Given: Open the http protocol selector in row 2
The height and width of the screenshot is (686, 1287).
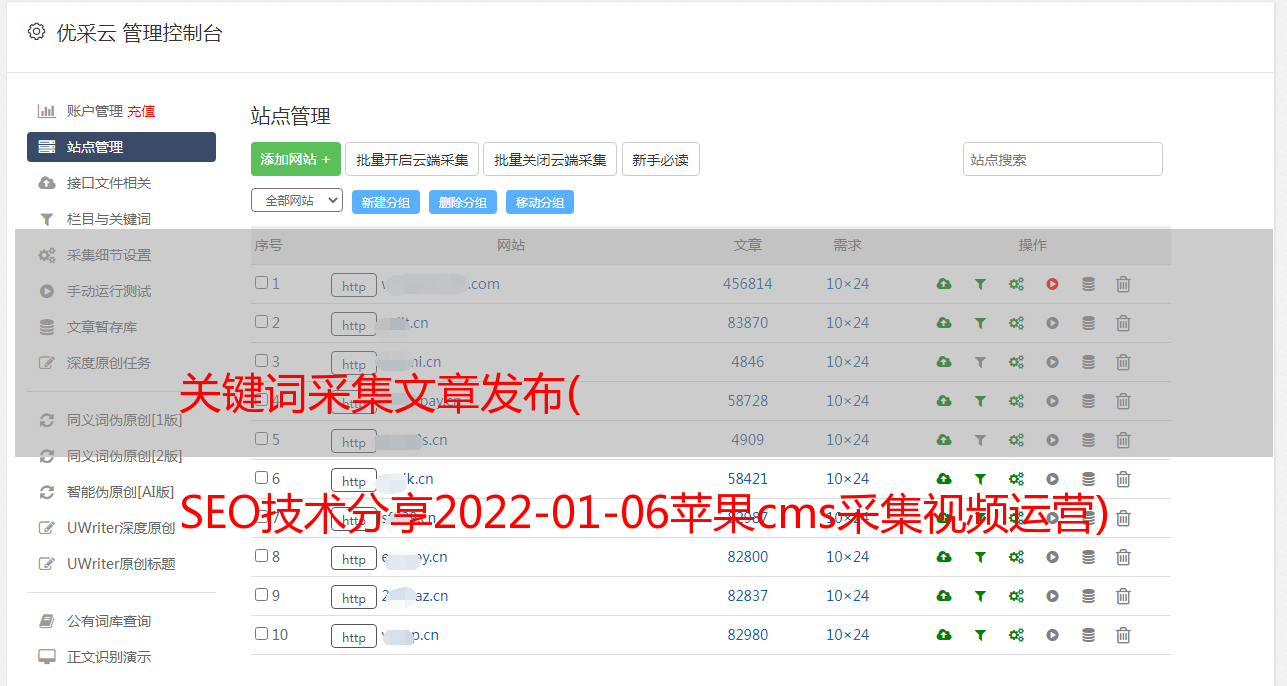Looking at the screenshot, I should tap(354, 325).
